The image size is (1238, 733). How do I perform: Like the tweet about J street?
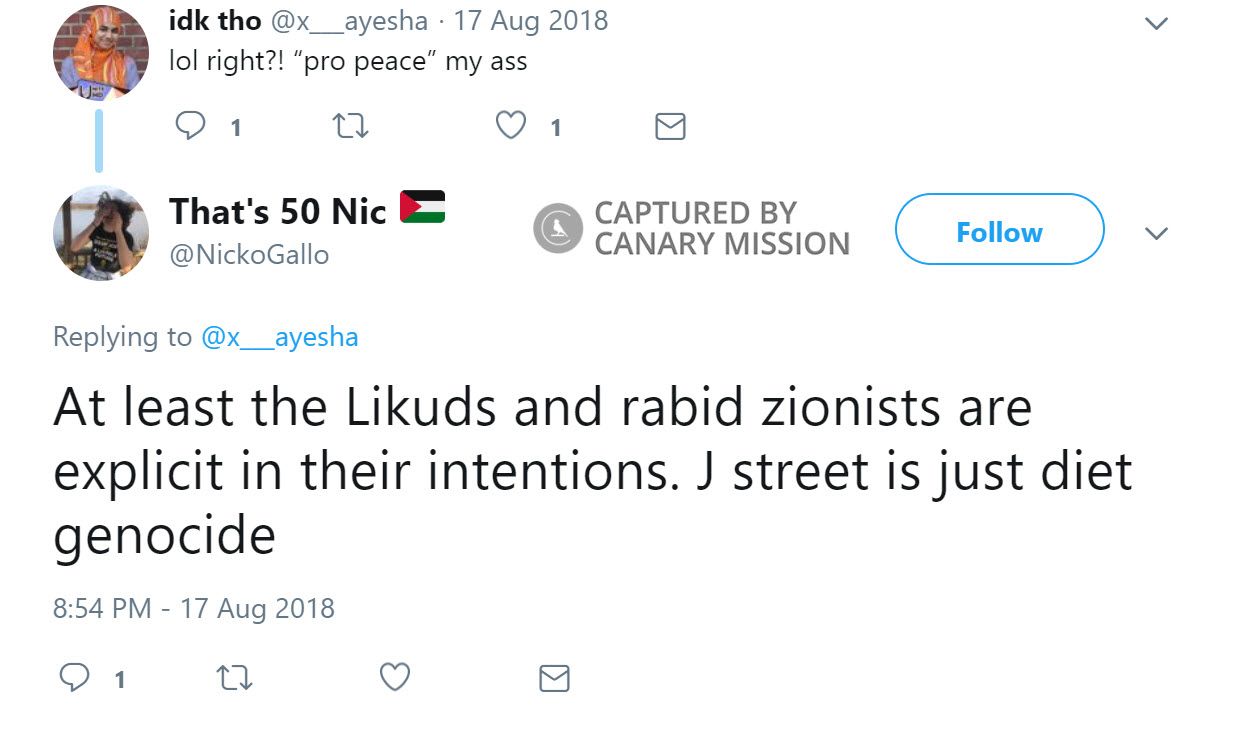pos(395,678)
